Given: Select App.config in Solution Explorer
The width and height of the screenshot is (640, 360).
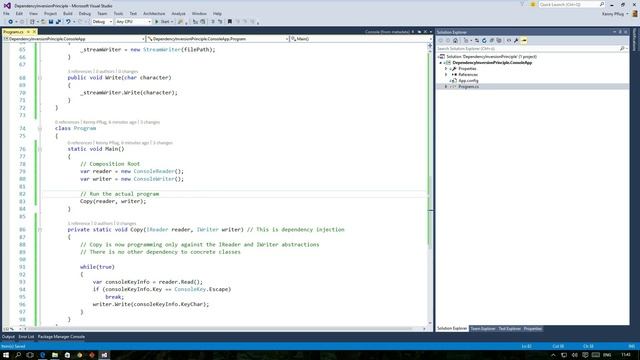Looking at the screenshot, I should (468, 81).
